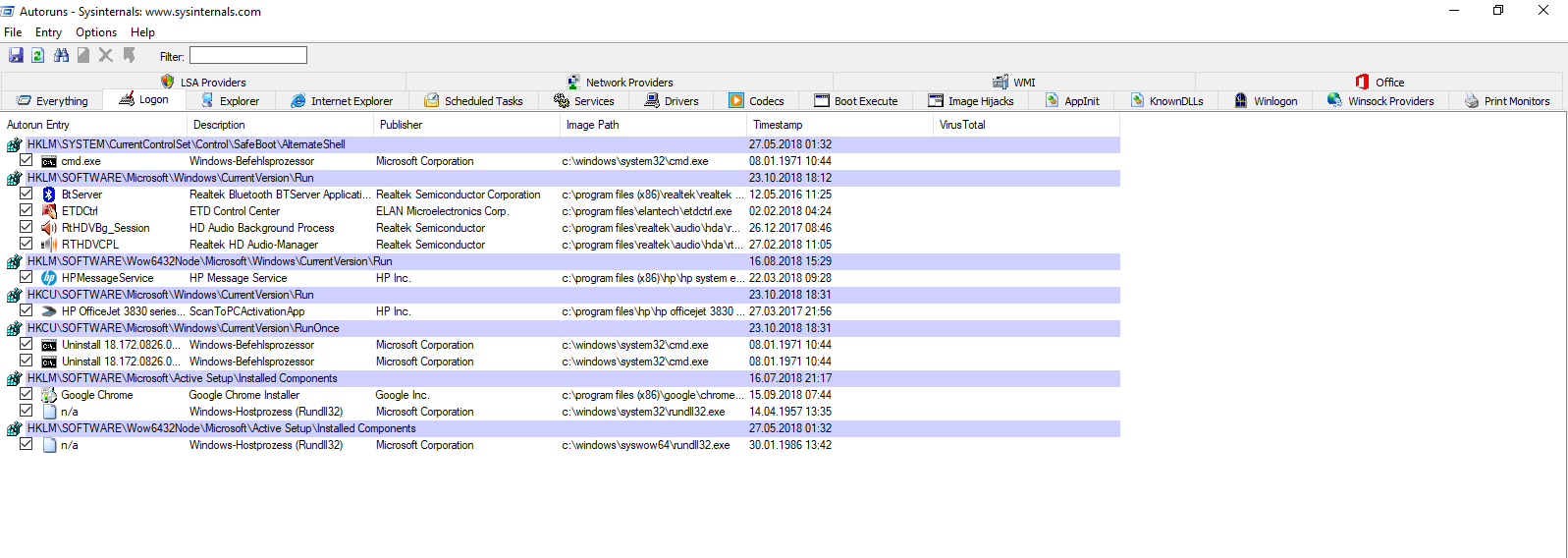Open the KnownDLLs tab
The width and height of the screenshot is (1568, 558).
(1166, 101)
